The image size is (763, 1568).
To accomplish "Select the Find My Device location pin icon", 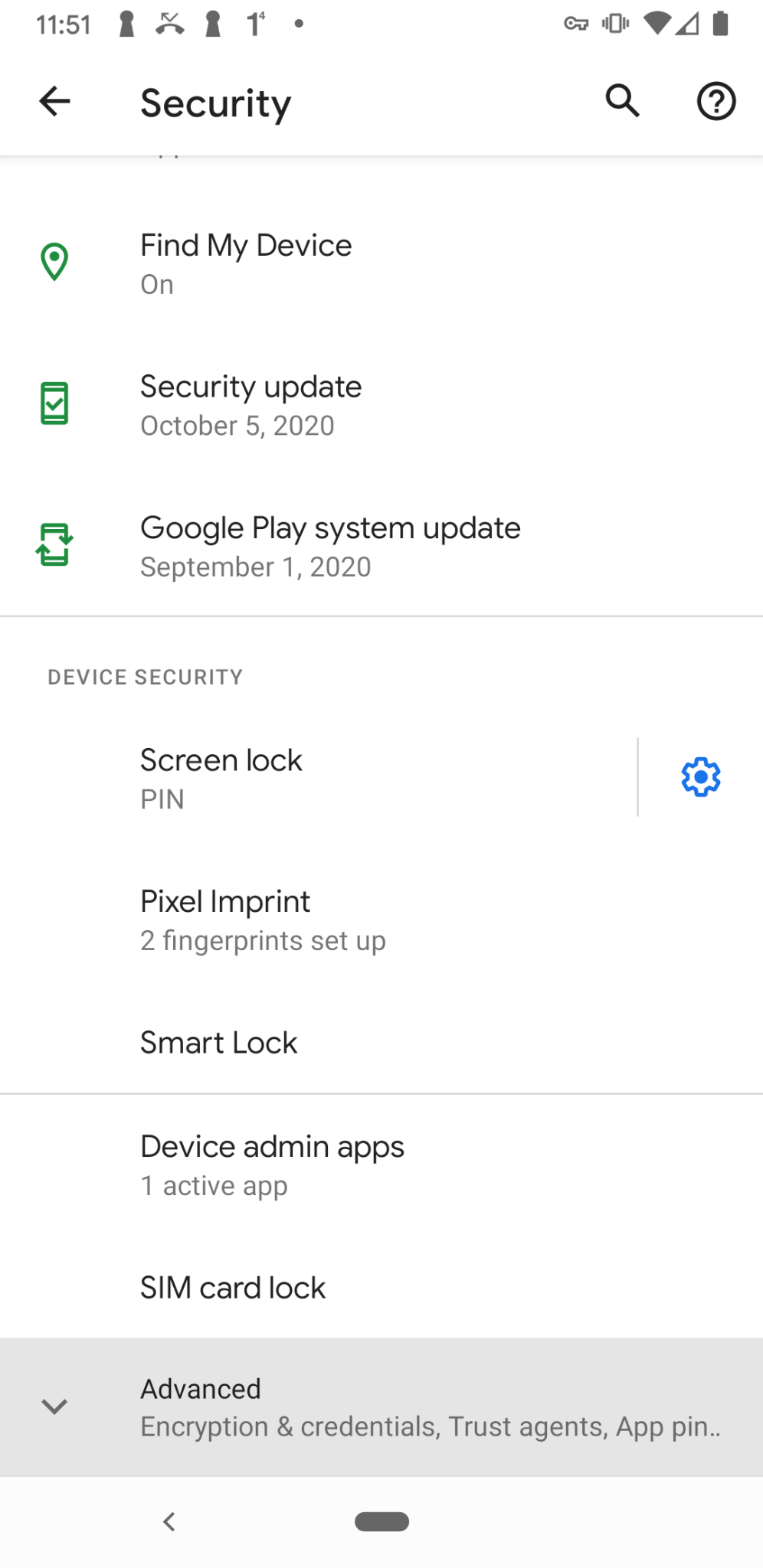I will (54, 261).
